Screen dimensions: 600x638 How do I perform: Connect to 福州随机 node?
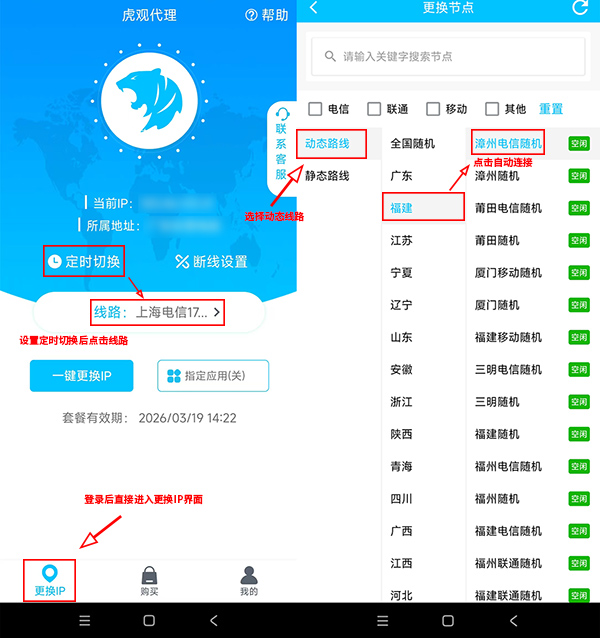click(x=497, y=499)
